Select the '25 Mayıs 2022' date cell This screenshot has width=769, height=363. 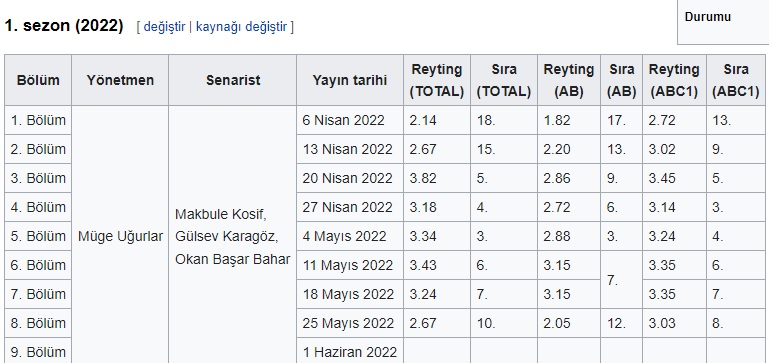[350, 323]
